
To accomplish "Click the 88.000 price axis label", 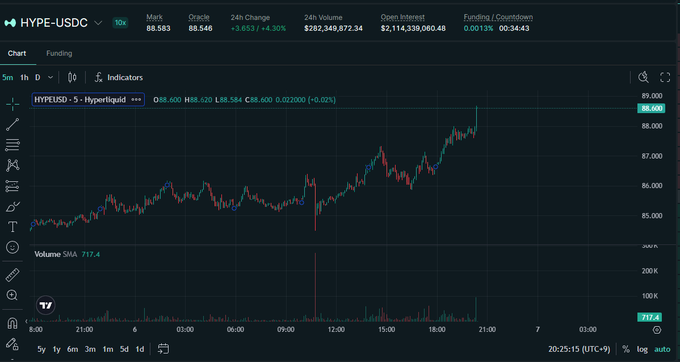I will 652,126.
